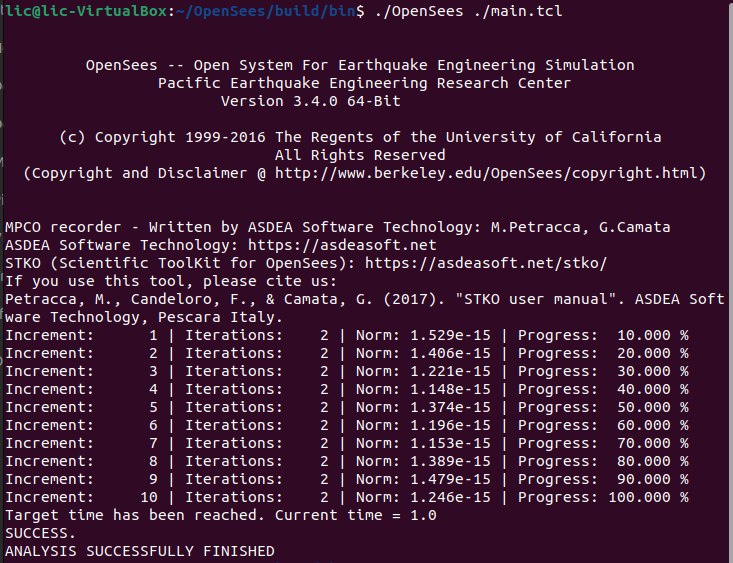Click 'MPCO recorder' line text
This screenshot has height=563, width=733.
(338, 227)
